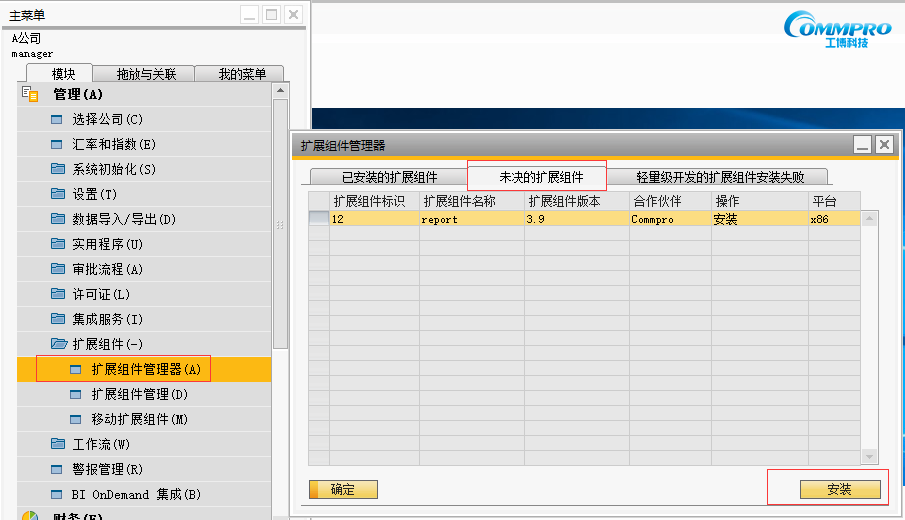
Task: Click the icon beside 扩展组件管理器(A)
Action: click(x=76, y=369)
